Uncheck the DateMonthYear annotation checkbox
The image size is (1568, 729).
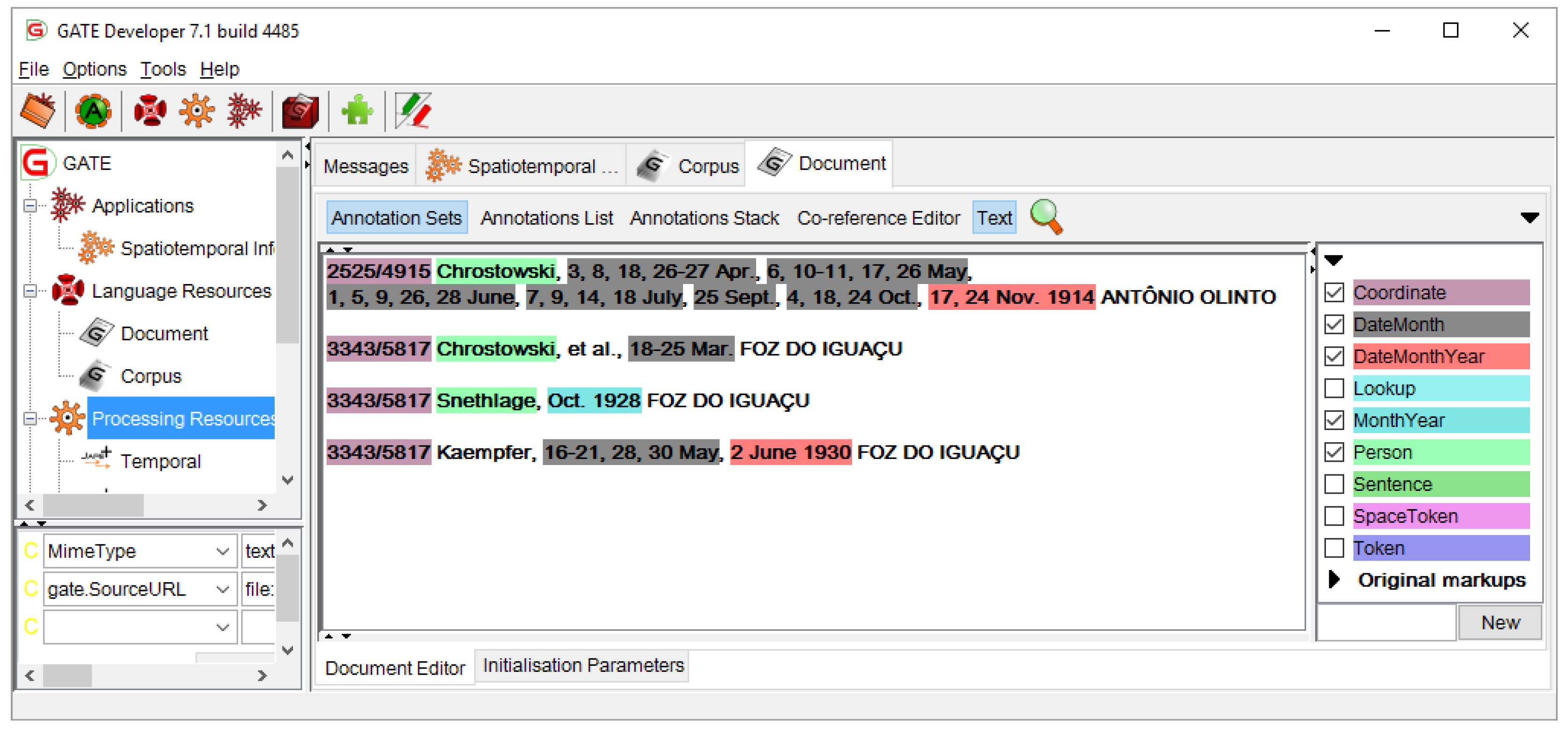coord(1334,356)
